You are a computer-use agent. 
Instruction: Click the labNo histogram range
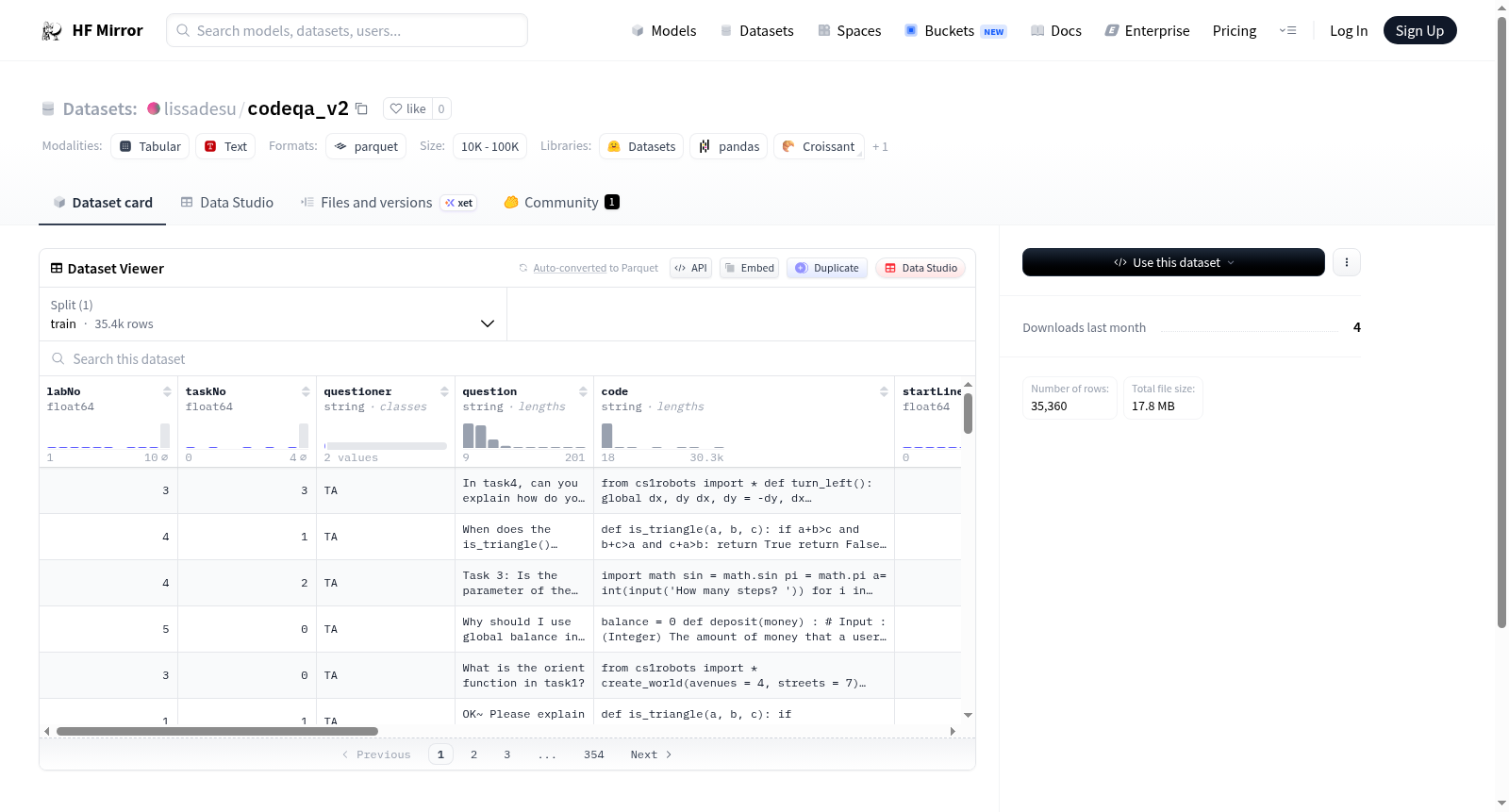coord(108,440)
